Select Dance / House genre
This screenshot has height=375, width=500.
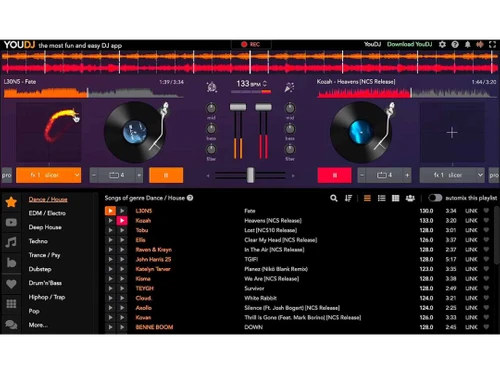click(48, 199)
